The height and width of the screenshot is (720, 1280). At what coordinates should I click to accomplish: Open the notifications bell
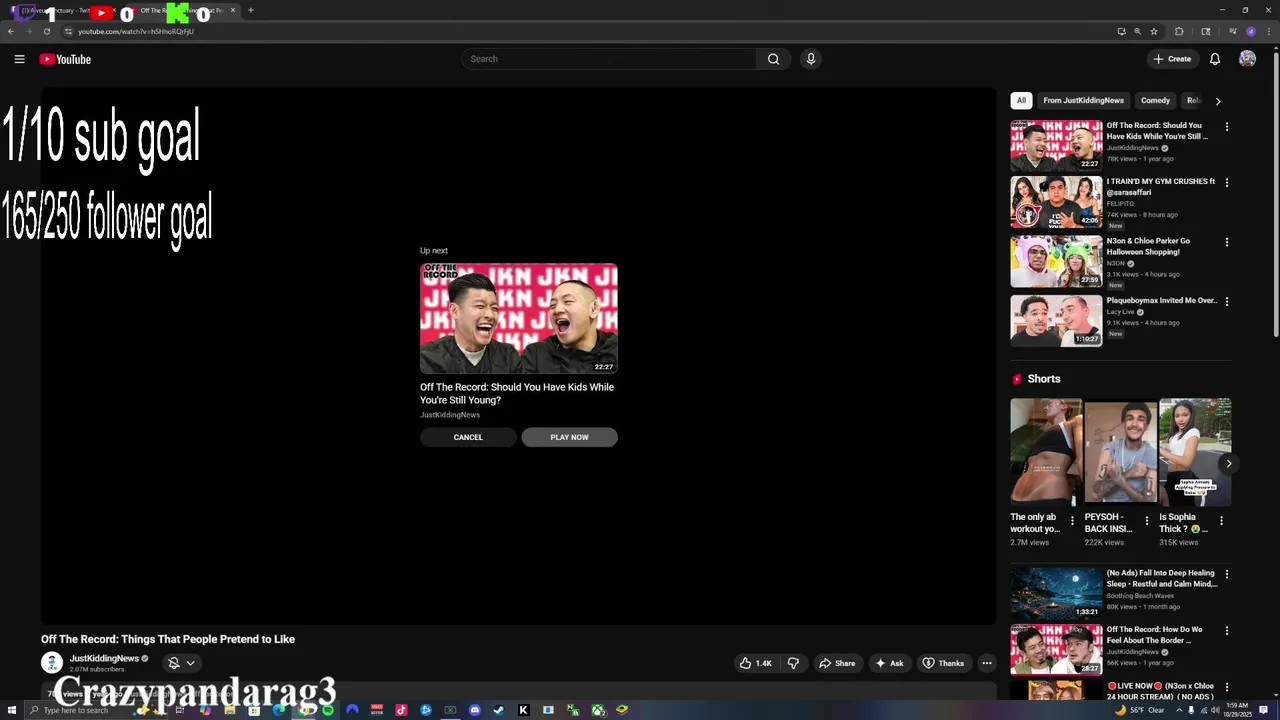pyautogui.click(x=1215, y=59)
